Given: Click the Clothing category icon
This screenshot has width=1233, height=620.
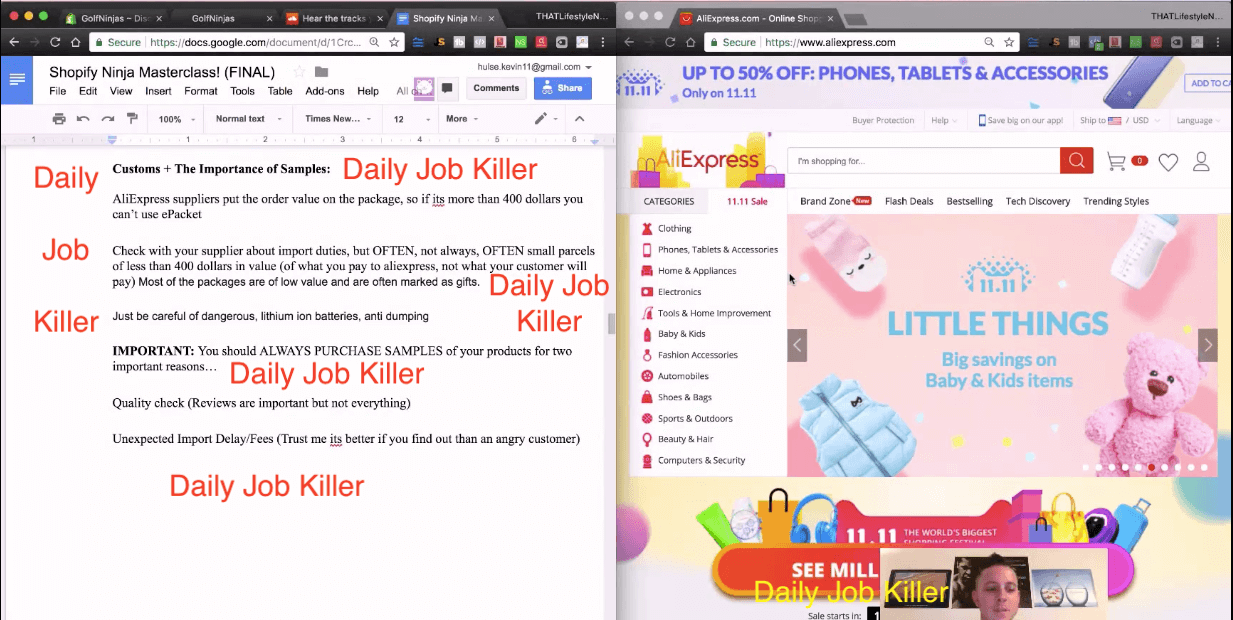Looking at the screenshot, I should pos(647,229).
